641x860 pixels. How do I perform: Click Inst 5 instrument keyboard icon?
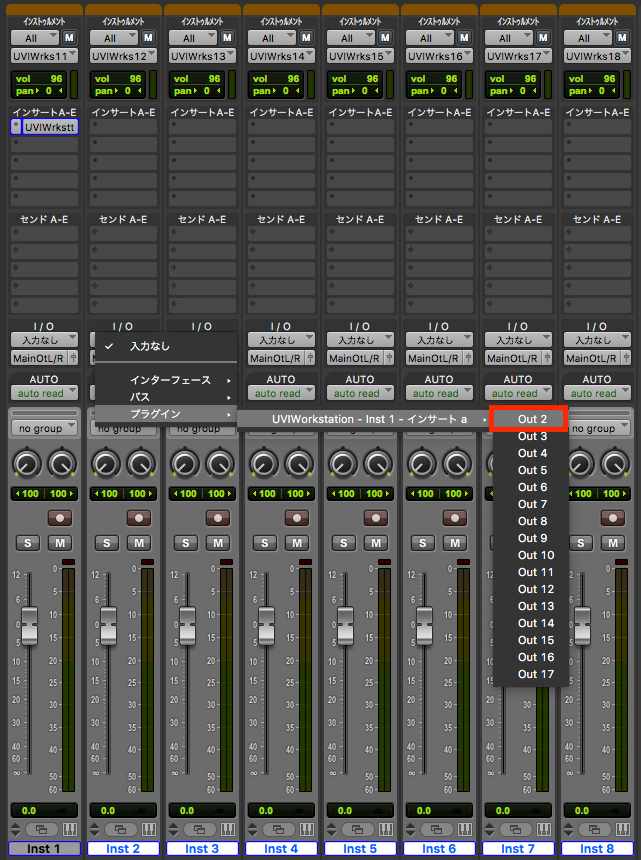[386, 829]
